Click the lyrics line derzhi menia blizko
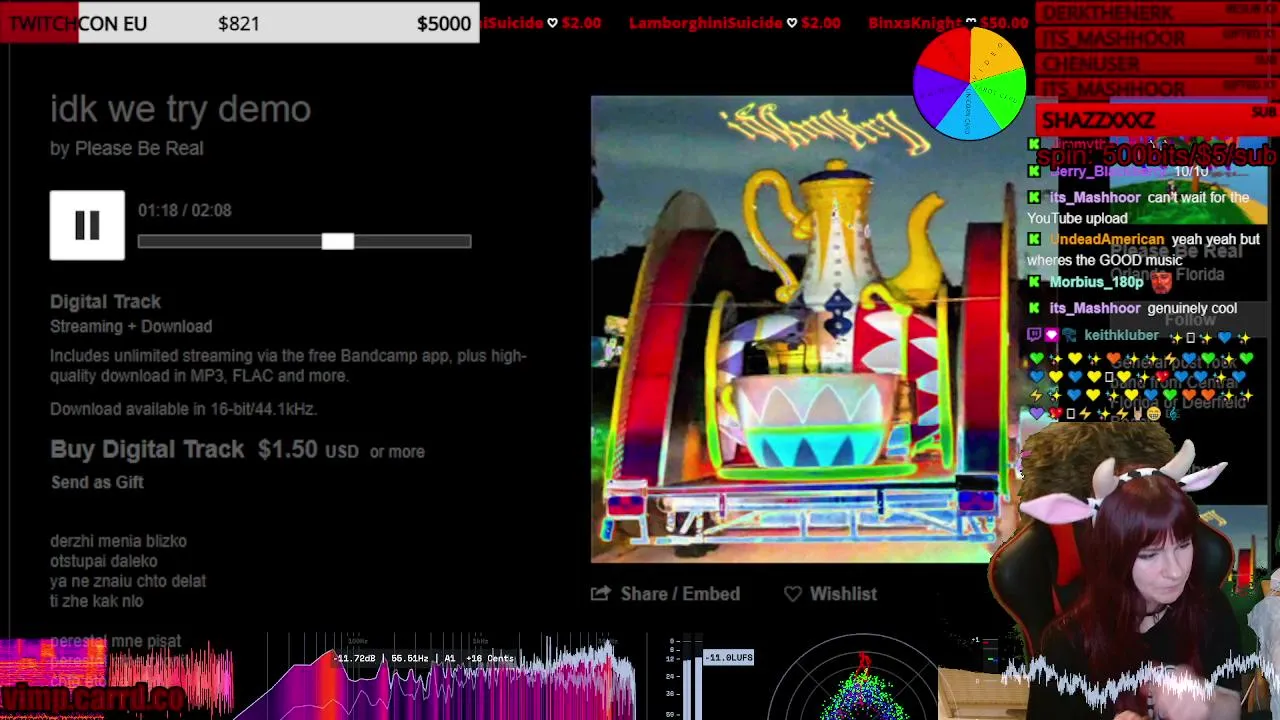1280x720 pixels. pos(118,541)
